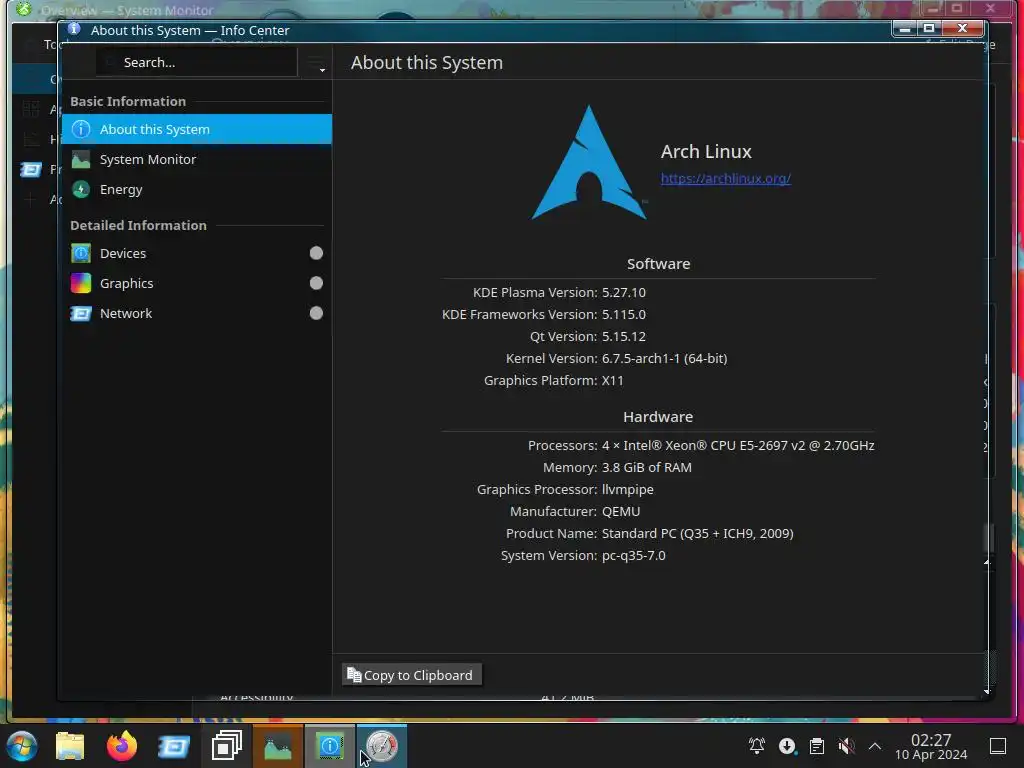This screenshot has height=768, width=1024.
Task: Select the KDE Plasma Version 5.27.10 text
Action: pyautogui.click(x=624, y=293)
